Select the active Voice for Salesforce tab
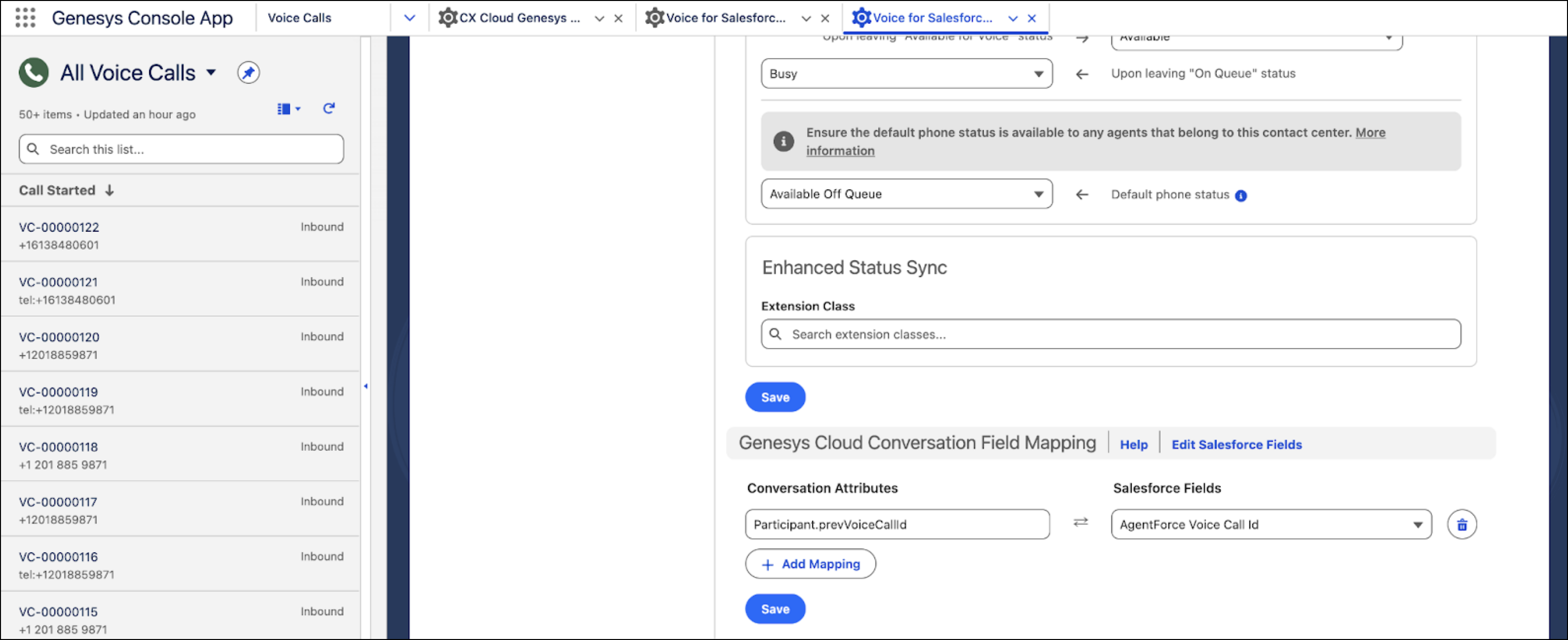 [x=933, y=18]
